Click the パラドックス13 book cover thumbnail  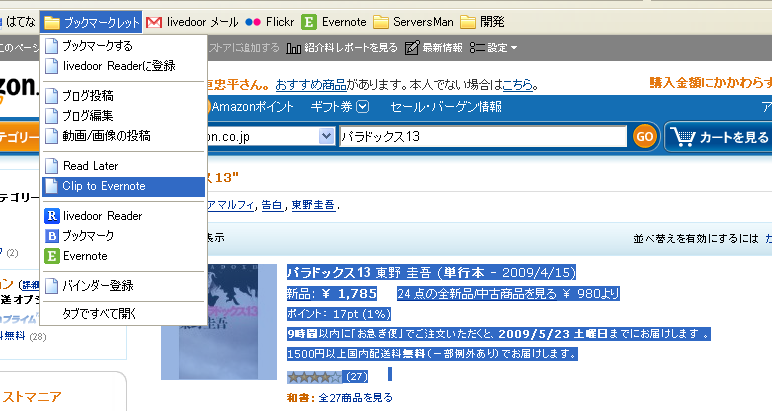click(x=219, y=322)
